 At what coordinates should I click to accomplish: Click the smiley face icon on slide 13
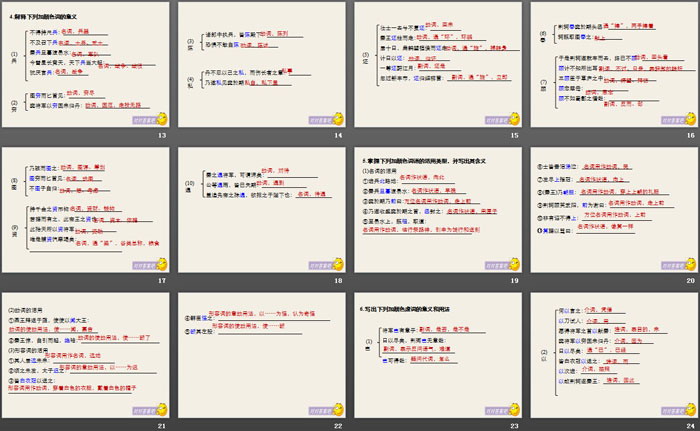(162, 119)
